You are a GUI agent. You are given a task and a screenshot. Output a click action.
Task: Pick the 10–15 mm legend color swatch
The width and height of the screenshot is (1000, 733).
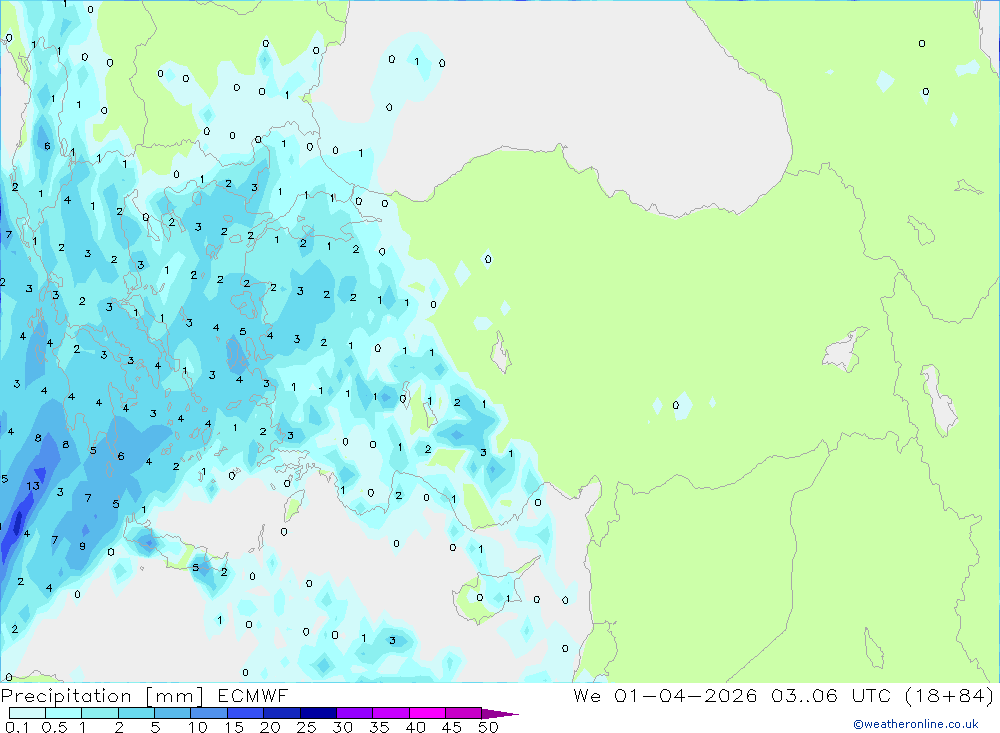[209, 713]
